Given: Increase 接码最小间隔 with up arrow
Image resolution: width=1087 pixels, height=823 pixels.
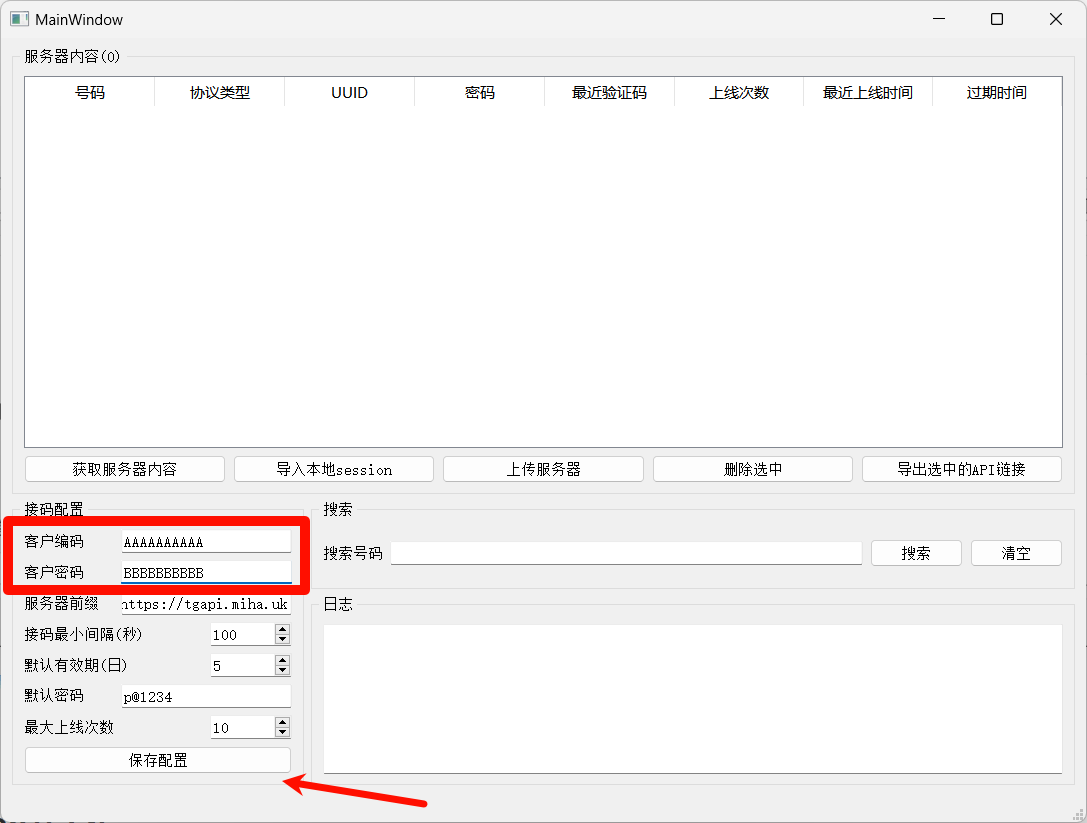Looking at the screenshot, I should 282,629.
